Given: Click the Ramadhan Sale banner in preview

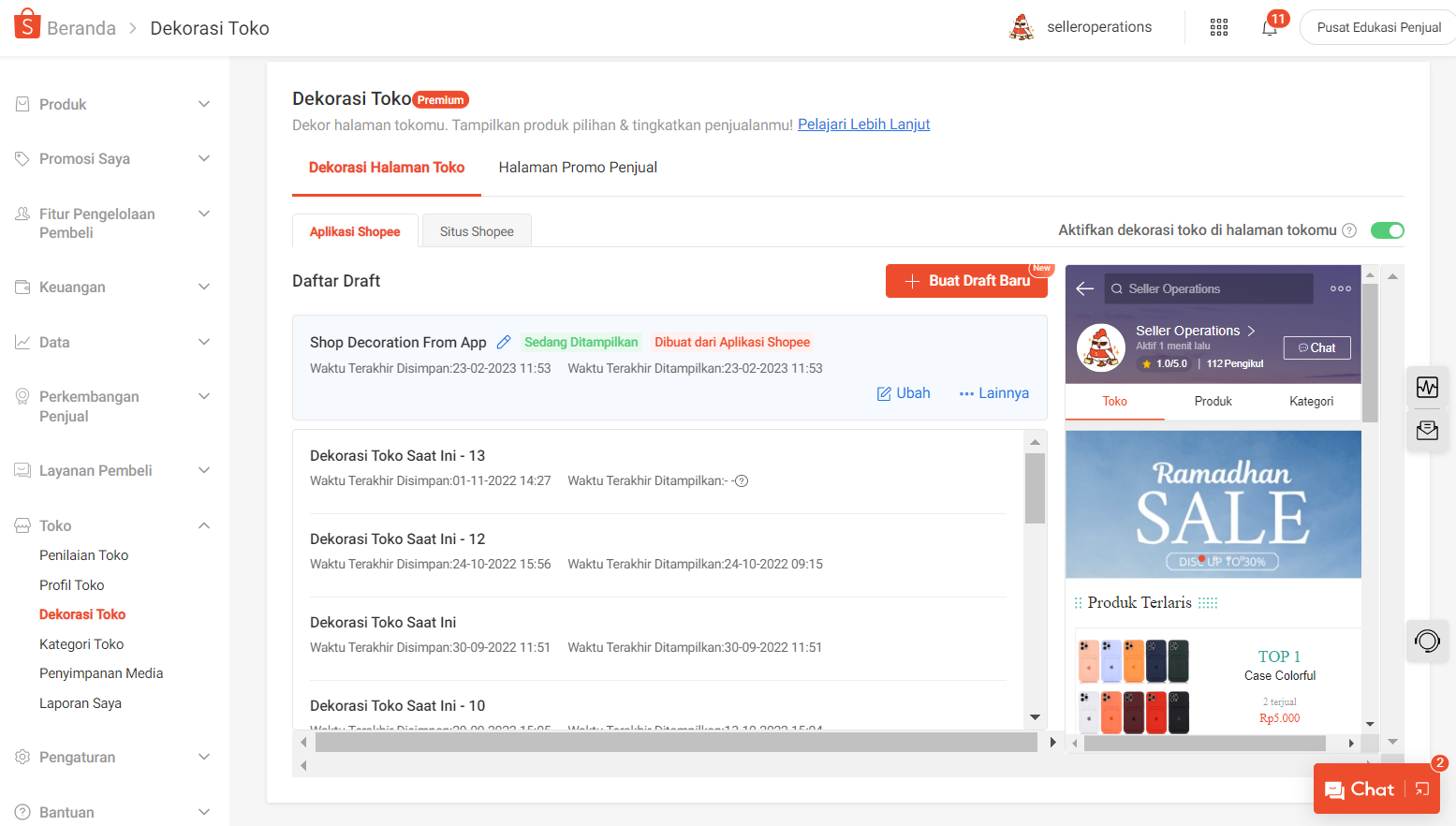Looking at the screenshot, I should (1213, 504).
